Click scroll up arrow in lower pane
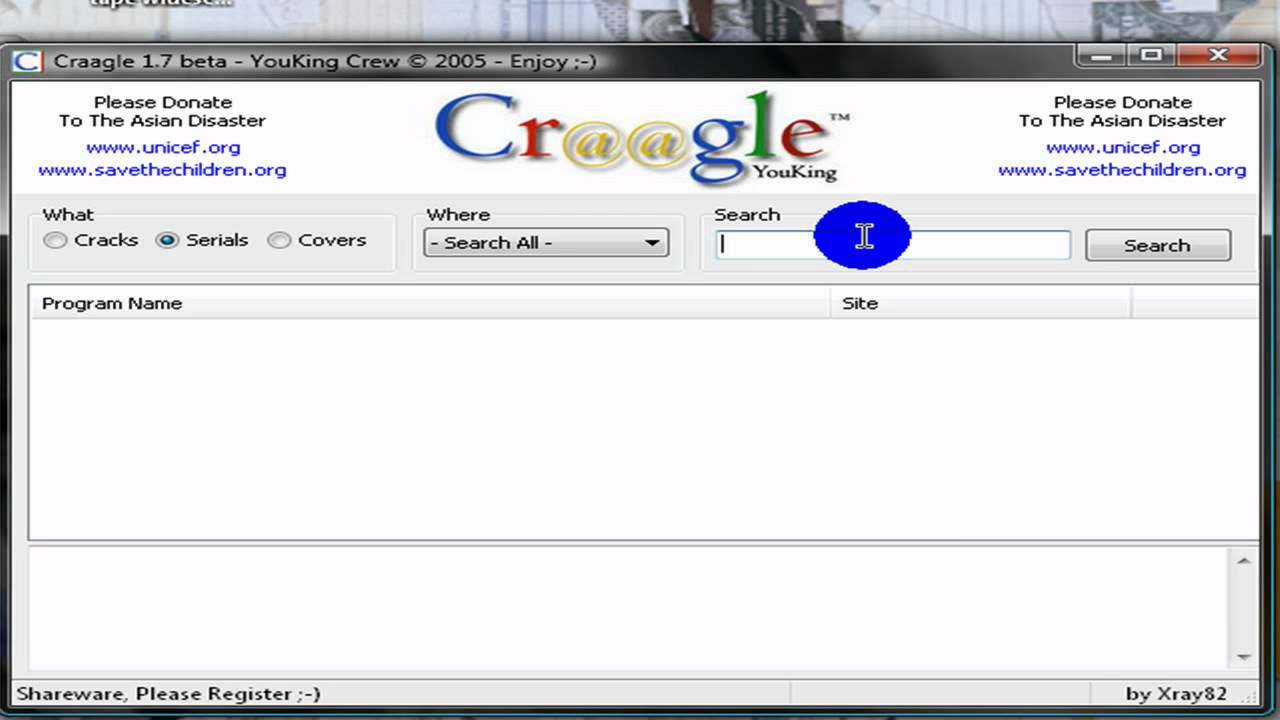This screenshot has height=720, width=1280. 1244,561
